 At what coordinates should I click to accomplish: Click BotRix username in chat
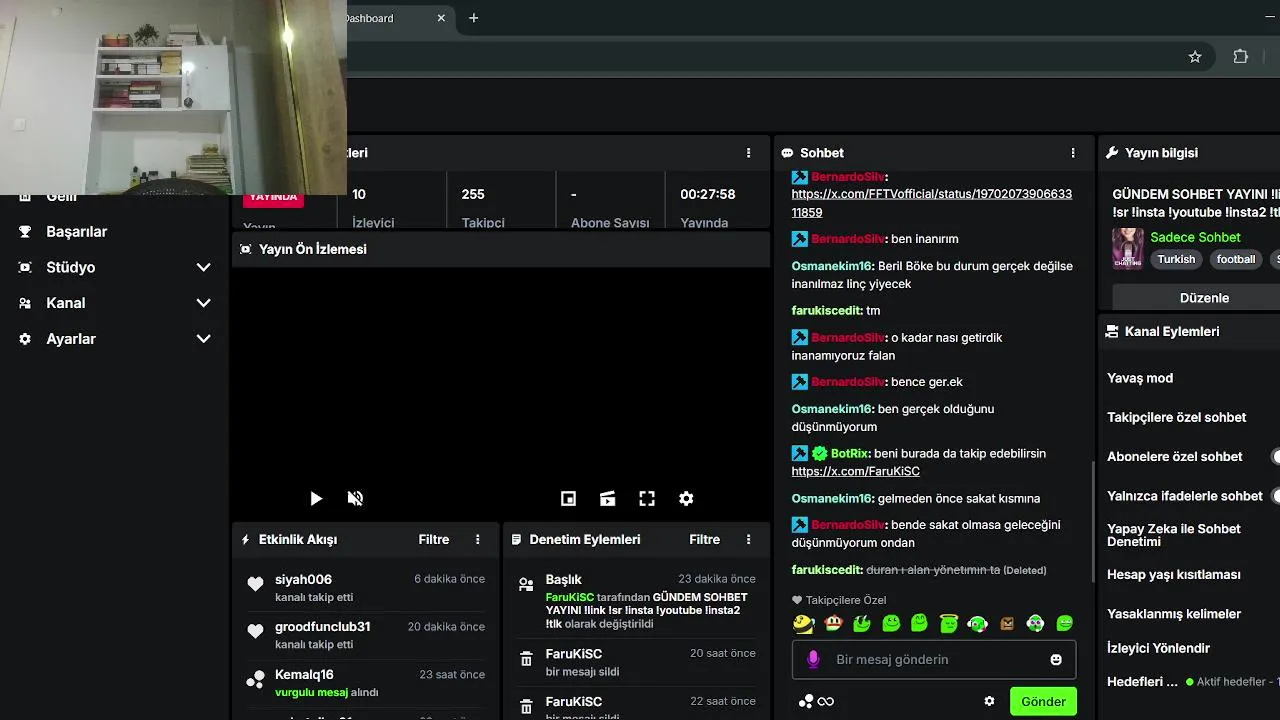click(x=850, y=453)
